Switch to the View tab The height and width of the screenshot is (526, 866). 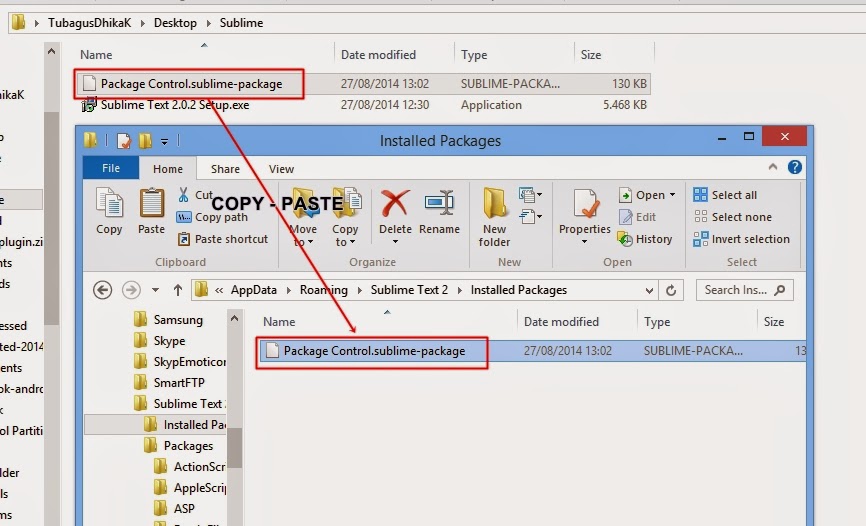tap(281, 169)
